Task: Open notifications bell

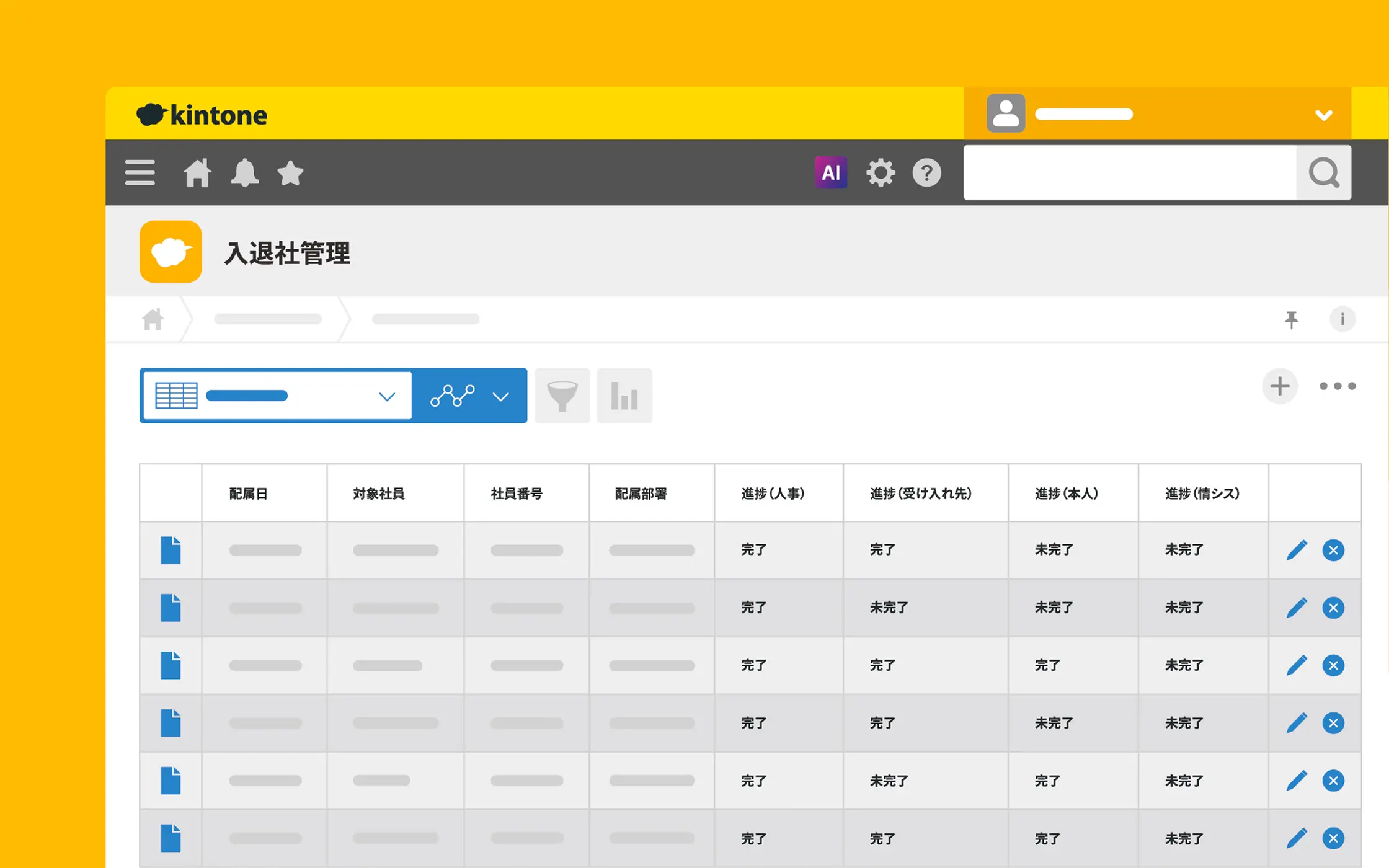Action: tap(245, 172)
